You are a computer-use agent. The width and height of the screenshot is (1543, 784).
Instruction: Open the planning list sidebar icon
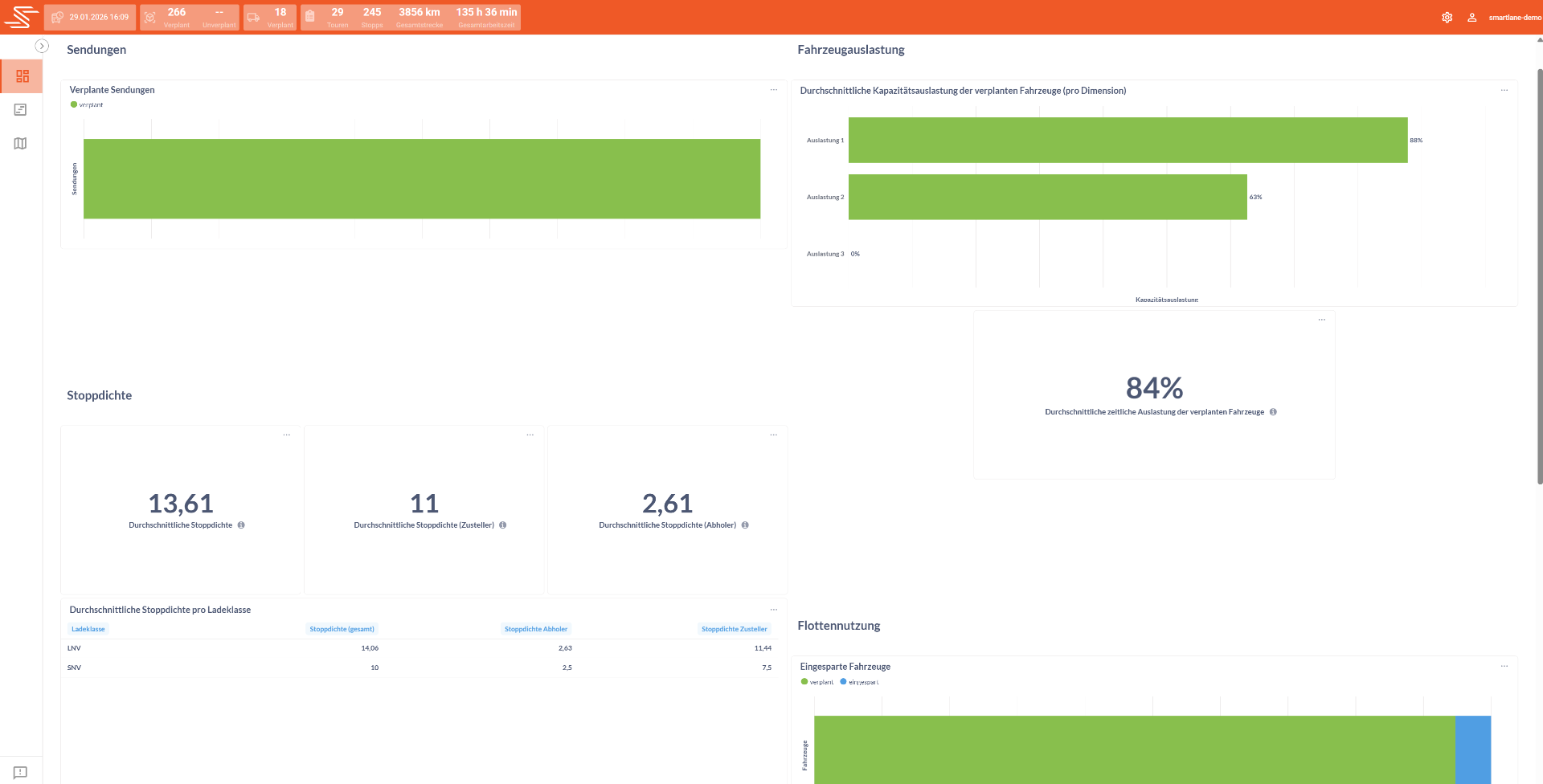21,110
